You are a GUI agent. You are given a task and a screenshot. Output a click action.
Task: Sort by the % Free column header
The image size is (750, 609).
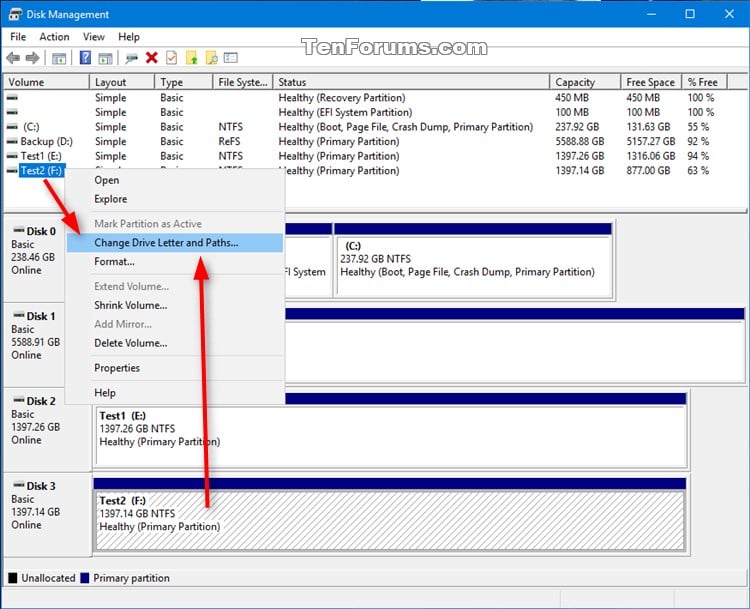click(x=705, y=82)
